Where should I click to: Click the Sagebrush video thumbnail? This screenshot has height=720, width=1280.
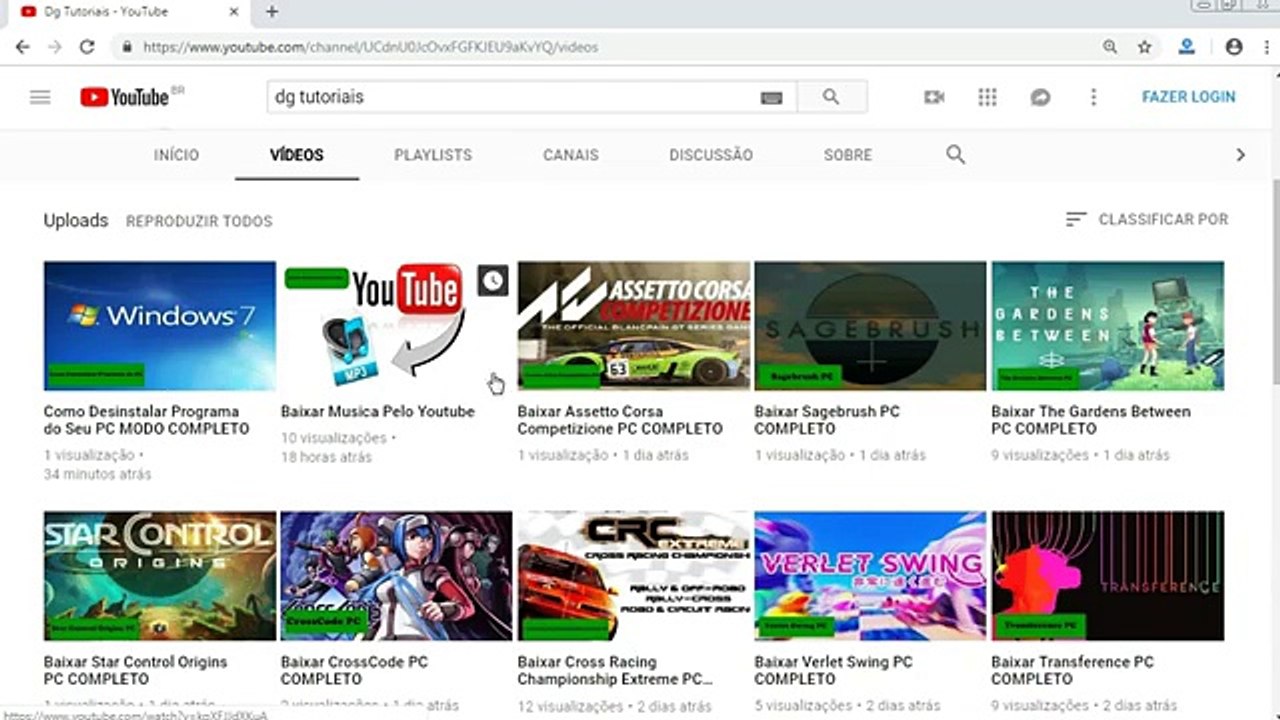870,326
